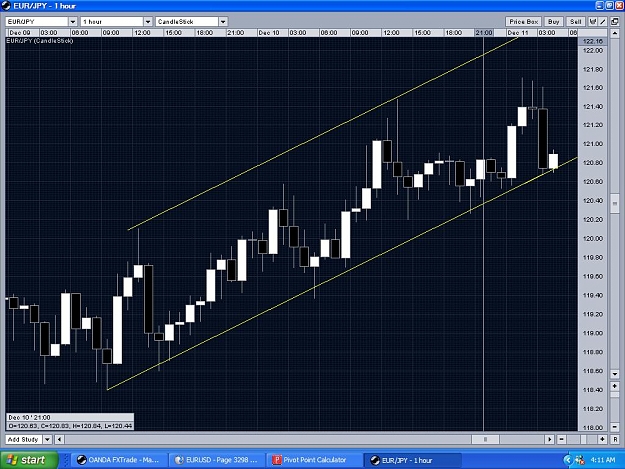Click the upper yellow channel trend line
This screenshot has height=469, width=625.
pyautogui.click(x=323, y=134)
